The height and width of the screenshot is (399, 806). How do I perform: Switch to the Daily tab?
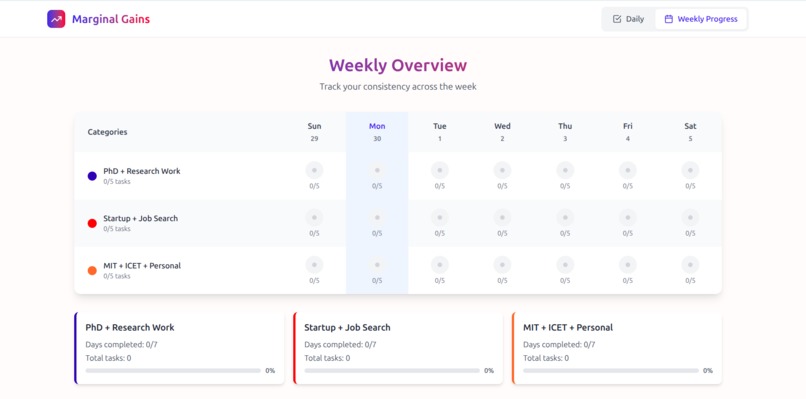click(628, 19)
